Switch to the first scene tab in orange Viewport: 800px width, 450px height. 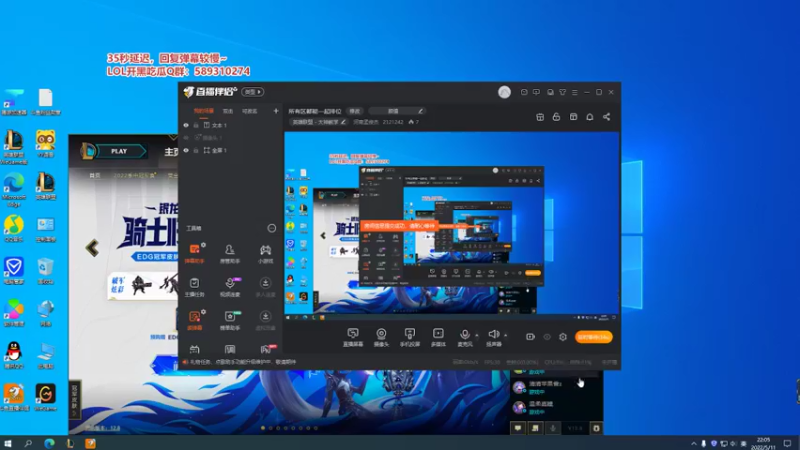[204, 111]
